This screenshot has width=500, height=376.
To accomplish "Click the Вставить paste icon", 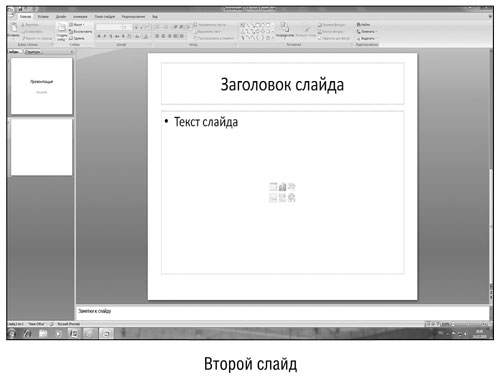I will (x=14, y=28).
